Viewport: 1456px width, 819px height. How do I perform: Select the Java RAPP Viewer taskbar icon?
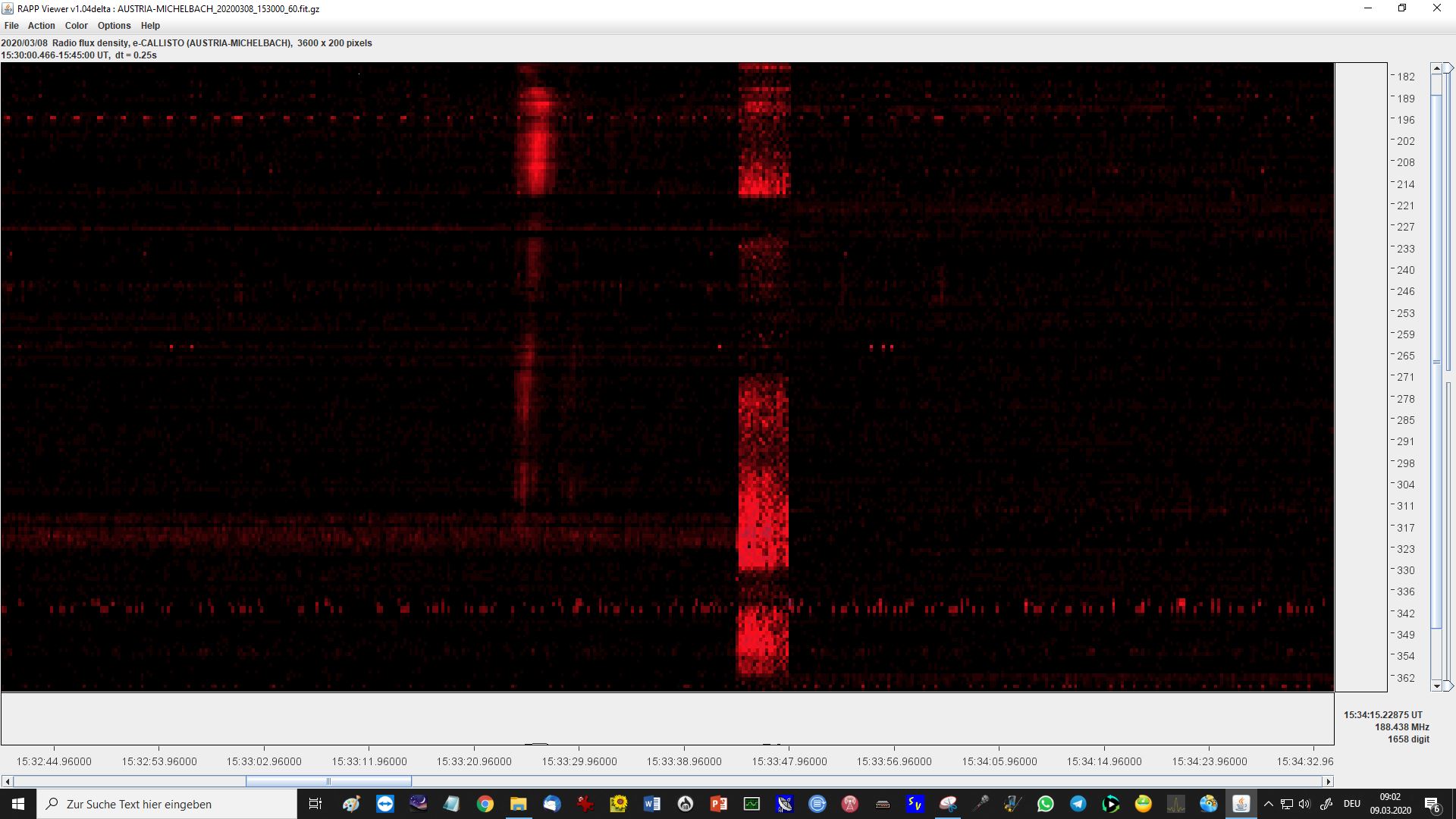pos(1241,804)
